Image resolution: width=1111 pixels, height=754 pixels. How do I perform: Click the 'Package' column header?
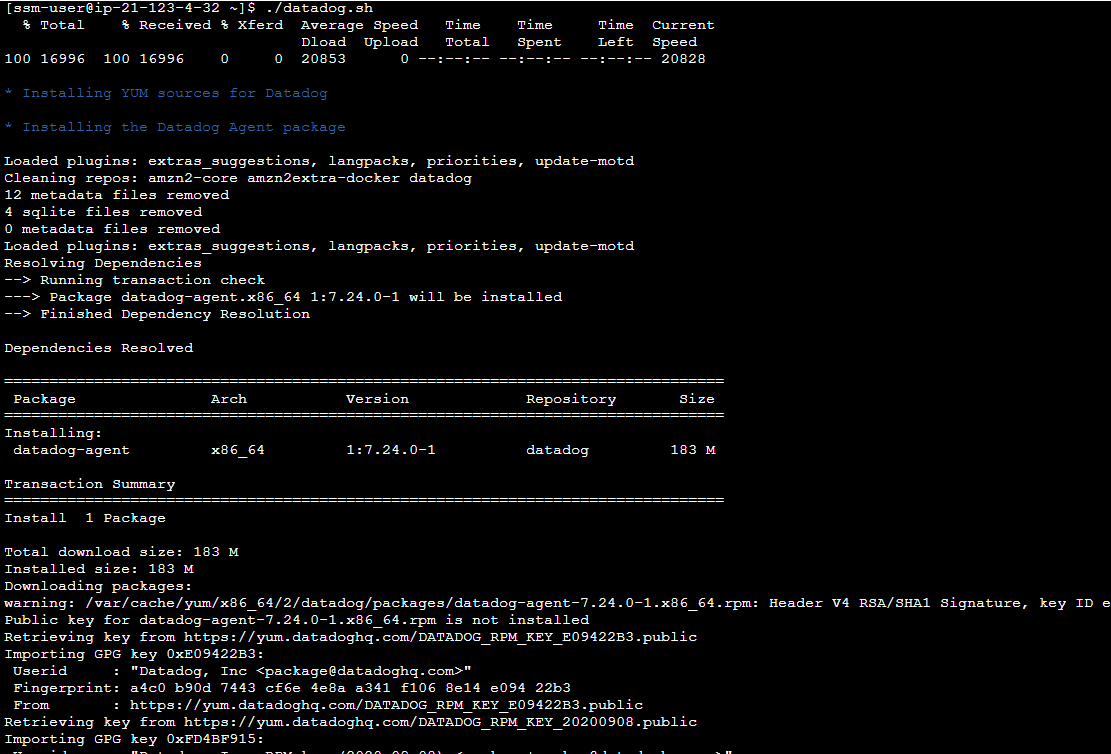[x=45, y=399]
